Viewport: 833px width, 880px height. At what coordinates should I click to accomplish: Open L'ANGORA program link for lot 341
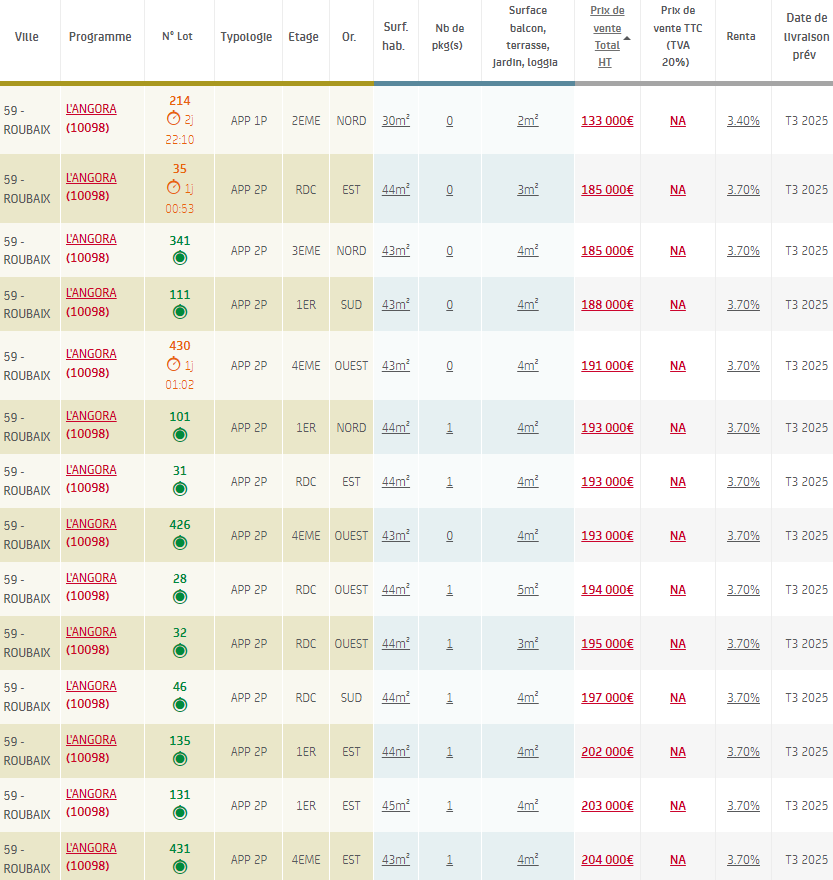pyautogui.click(x=91, y=239)
